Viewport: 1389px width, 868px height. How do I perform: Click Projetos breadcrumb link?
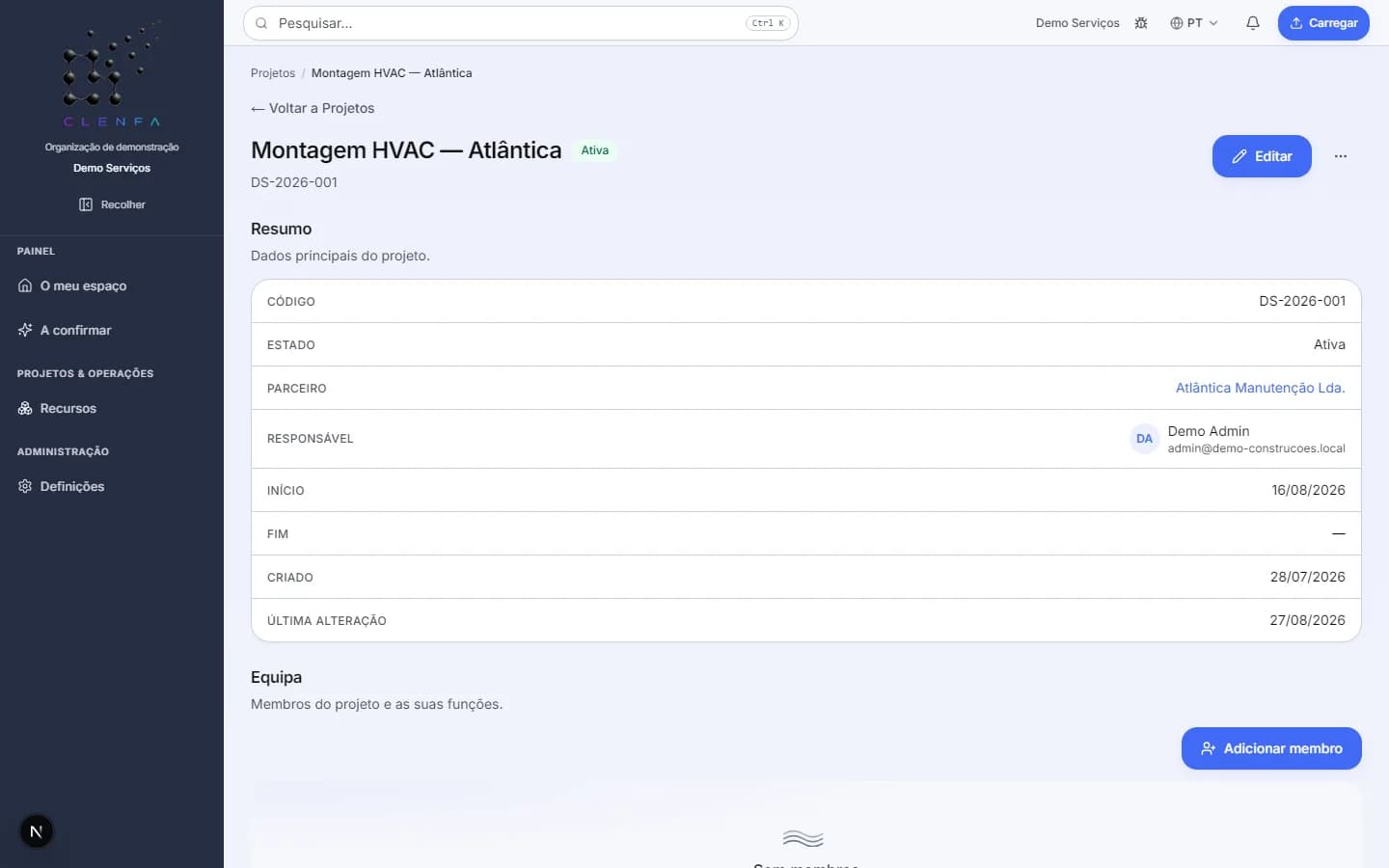tap(273, 73)
